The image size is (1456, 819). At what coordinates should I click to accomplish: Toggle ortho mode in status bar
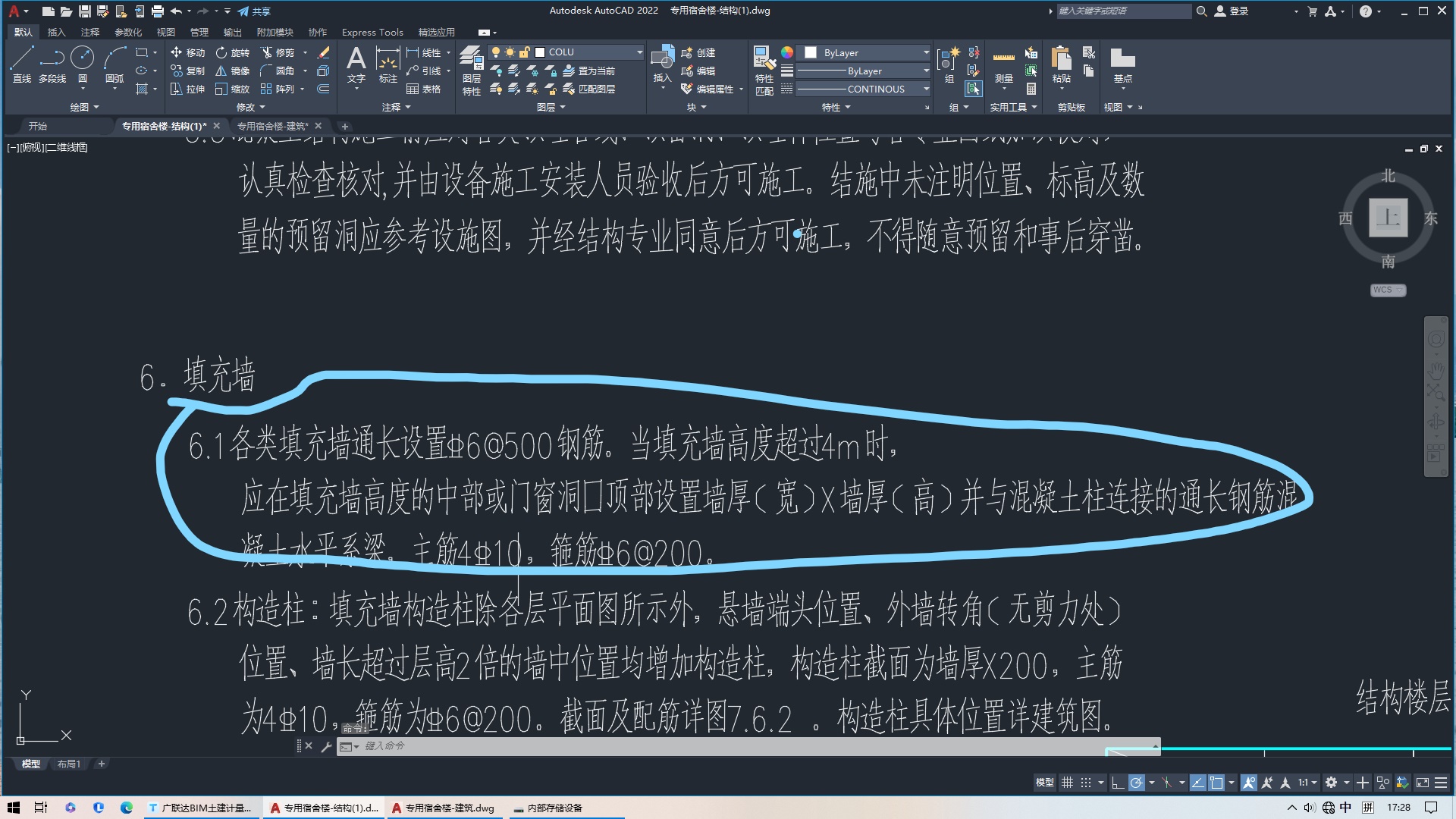tap(1117, 783)
